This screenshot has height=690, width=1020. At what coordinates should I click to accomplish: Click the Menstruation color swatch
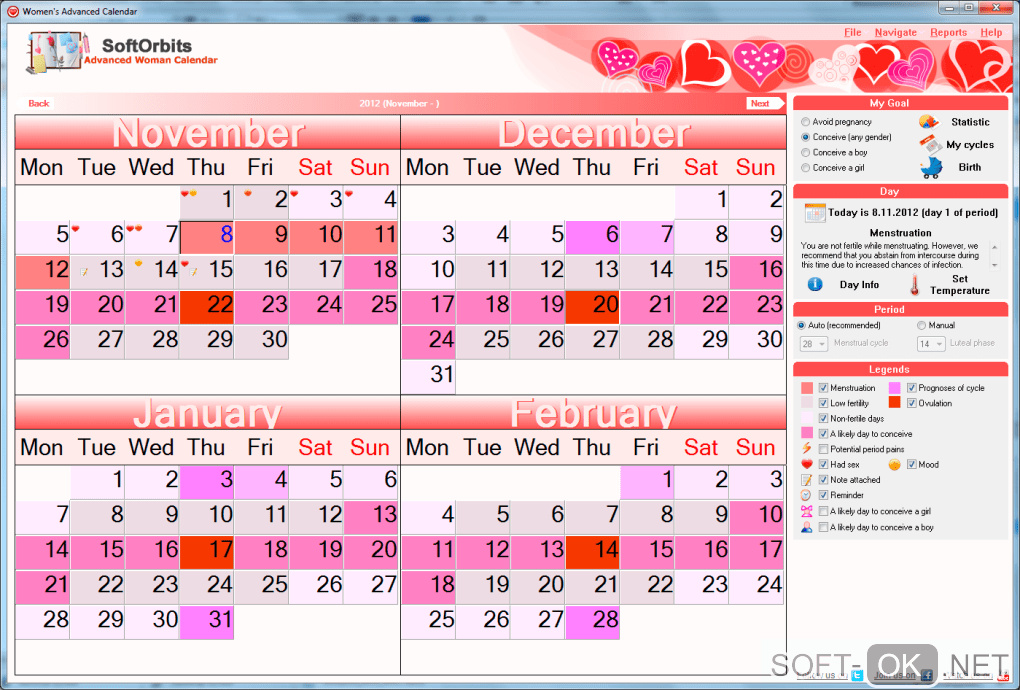[807, 388]
